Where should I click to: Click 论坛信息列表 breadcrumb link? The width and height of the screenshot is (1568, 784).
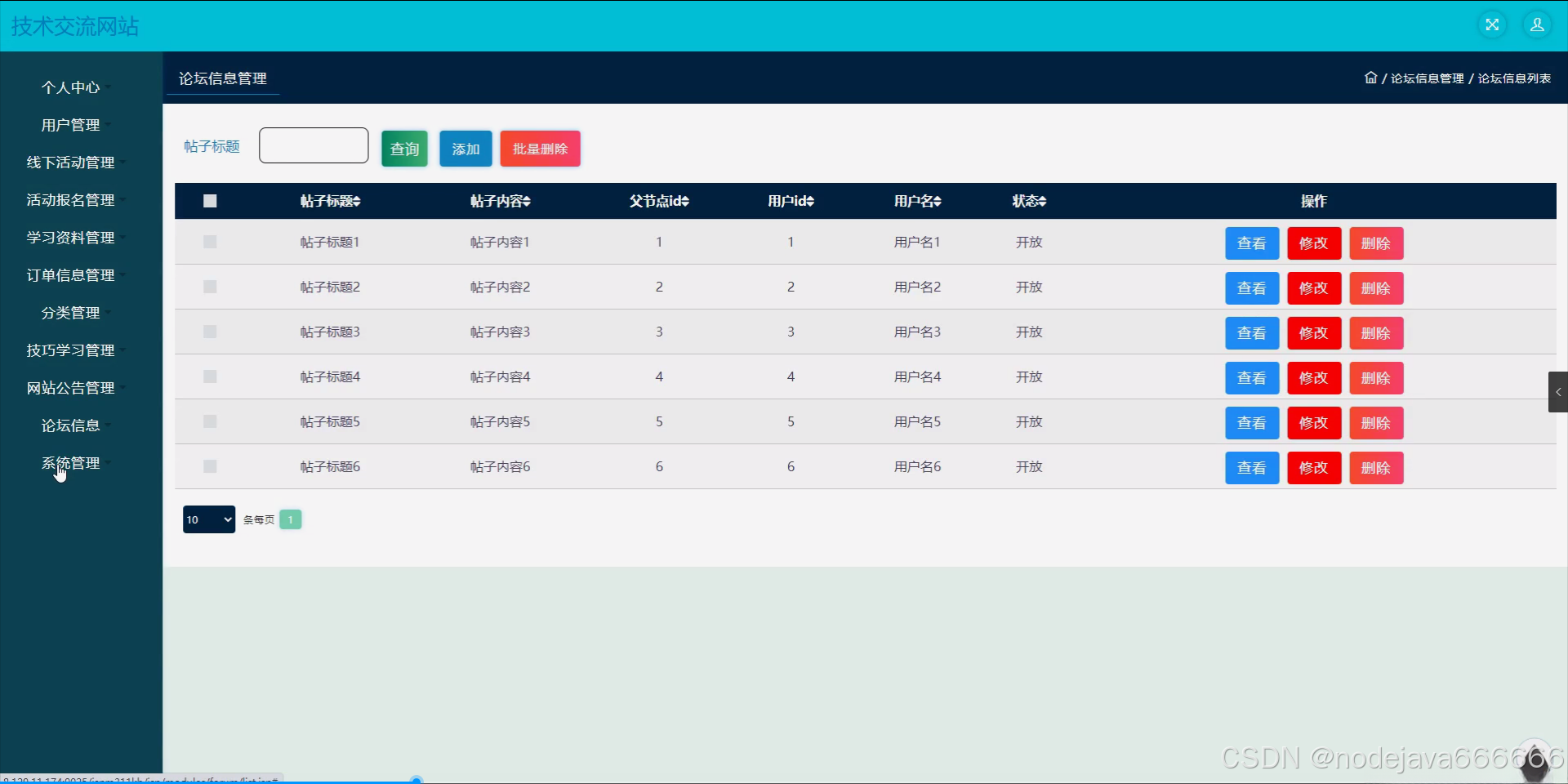click(x=1514, y=78)
